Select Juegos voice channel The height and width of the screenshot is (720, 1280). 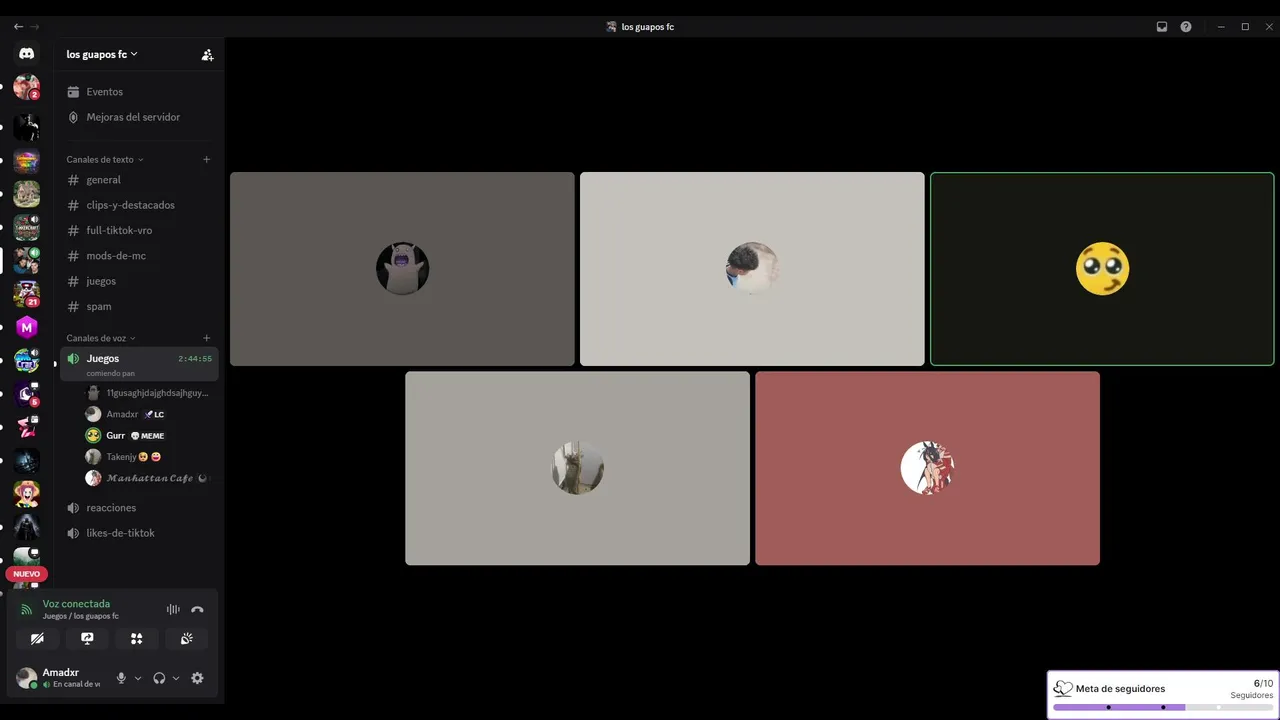[139, 364]
